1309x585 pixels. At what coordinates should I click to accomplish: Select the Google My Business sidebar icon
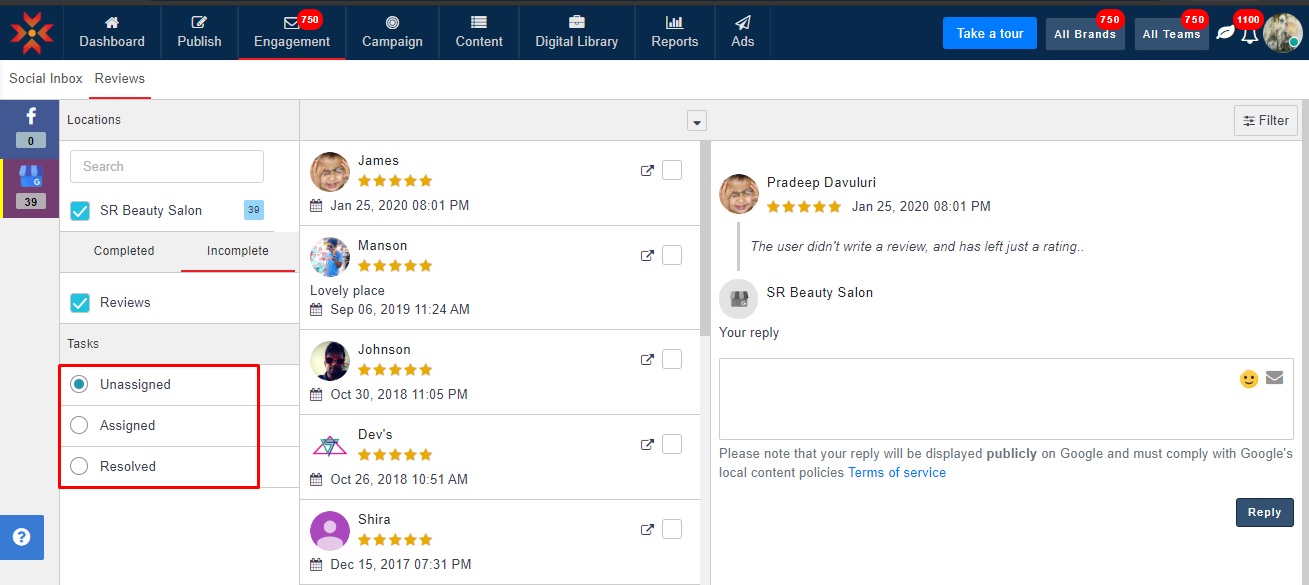point(30,178)
